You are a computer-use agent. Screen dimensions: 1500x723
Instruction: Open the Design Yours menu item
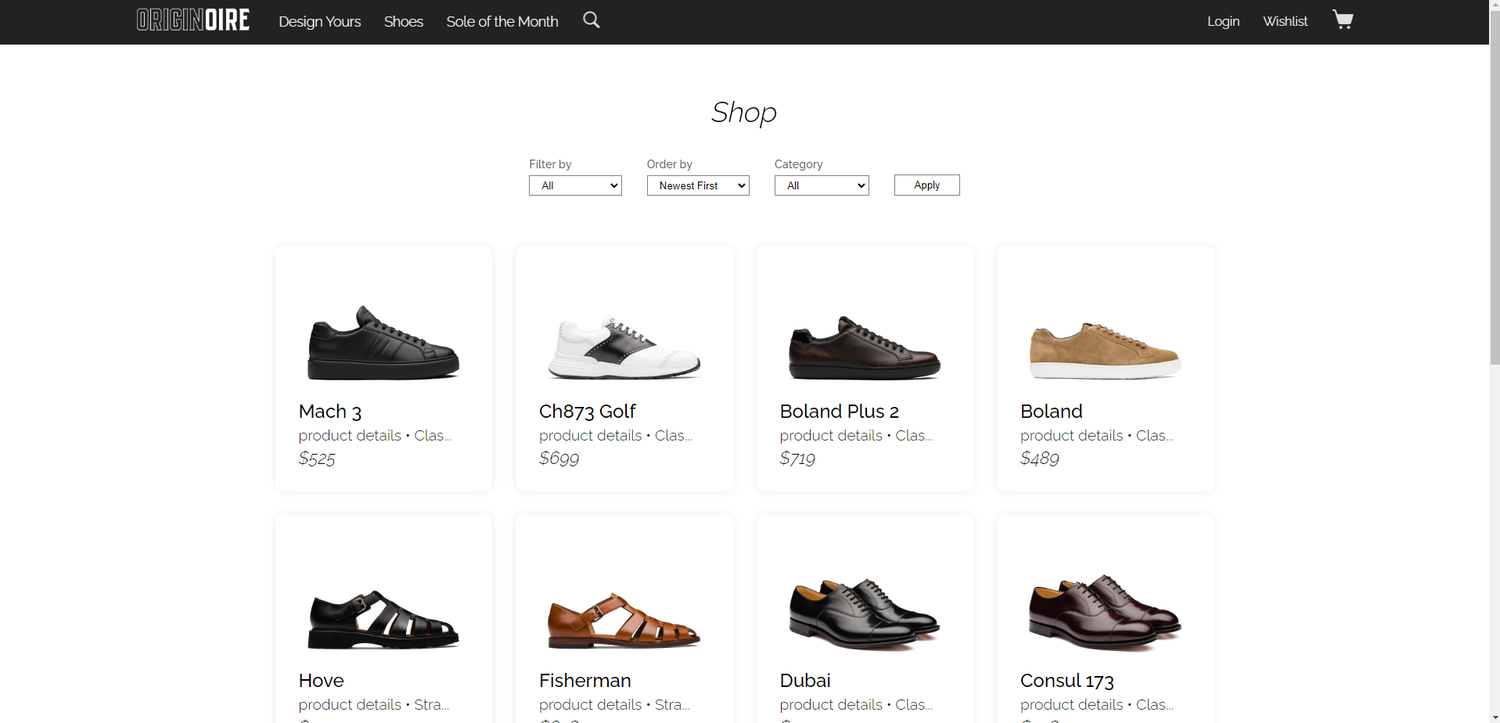[x=320, y=21]
